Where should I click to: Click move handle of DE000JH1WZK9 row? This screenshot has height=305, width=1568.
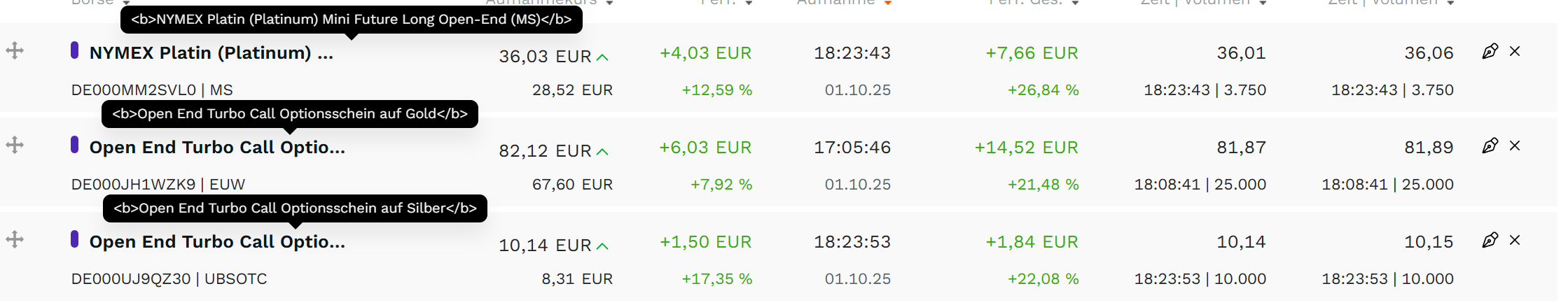pyautogui.click(x=15, y=145)
